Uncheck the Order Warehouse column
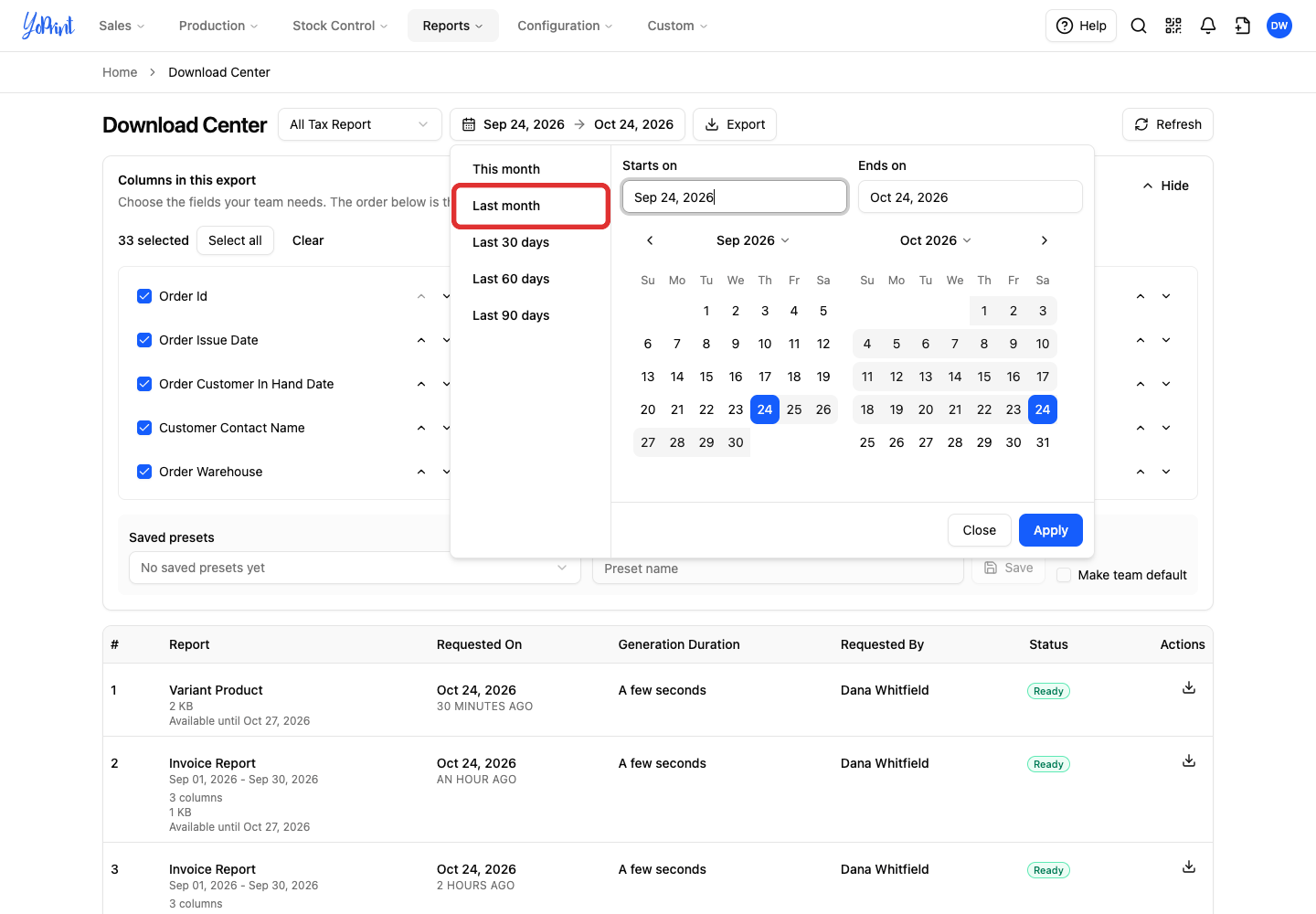This screenshot has width=1316, height=914. pyautogui.click(x=144, y=472)
